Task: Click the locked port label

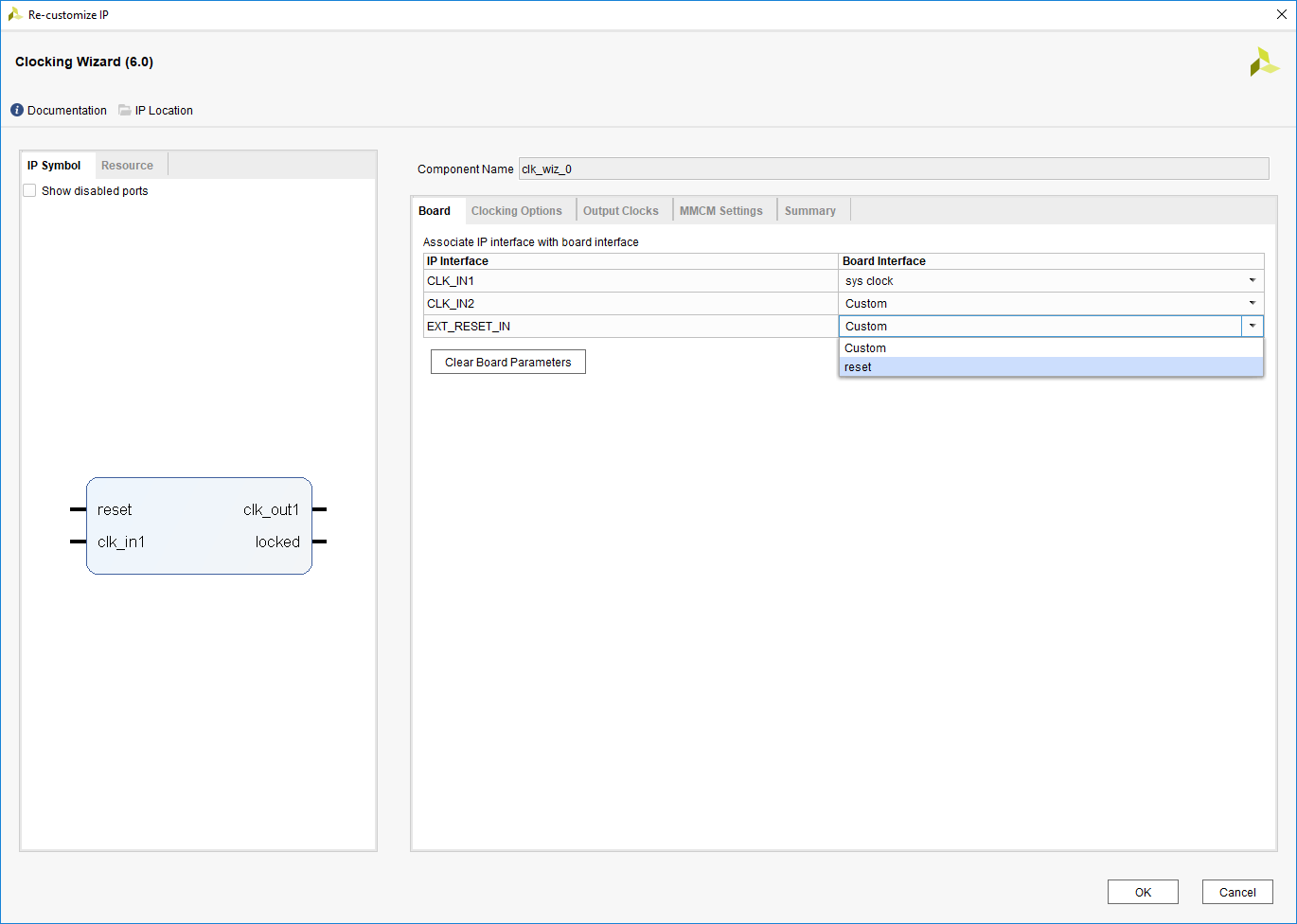Action: click(277, 542)
